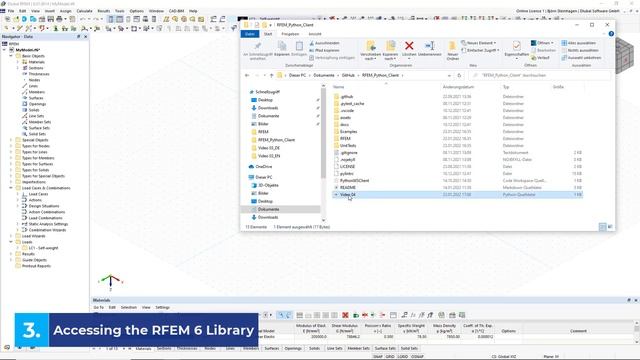Click the view cube in RFEM workspace

click(624, 55)
